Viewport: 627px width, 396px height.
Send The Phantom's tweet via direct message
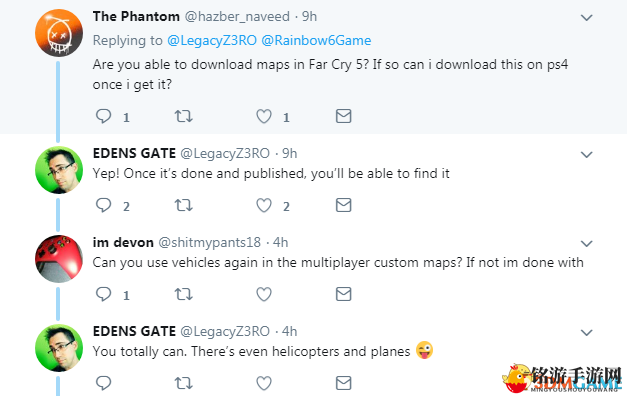[x=343, y=116]
